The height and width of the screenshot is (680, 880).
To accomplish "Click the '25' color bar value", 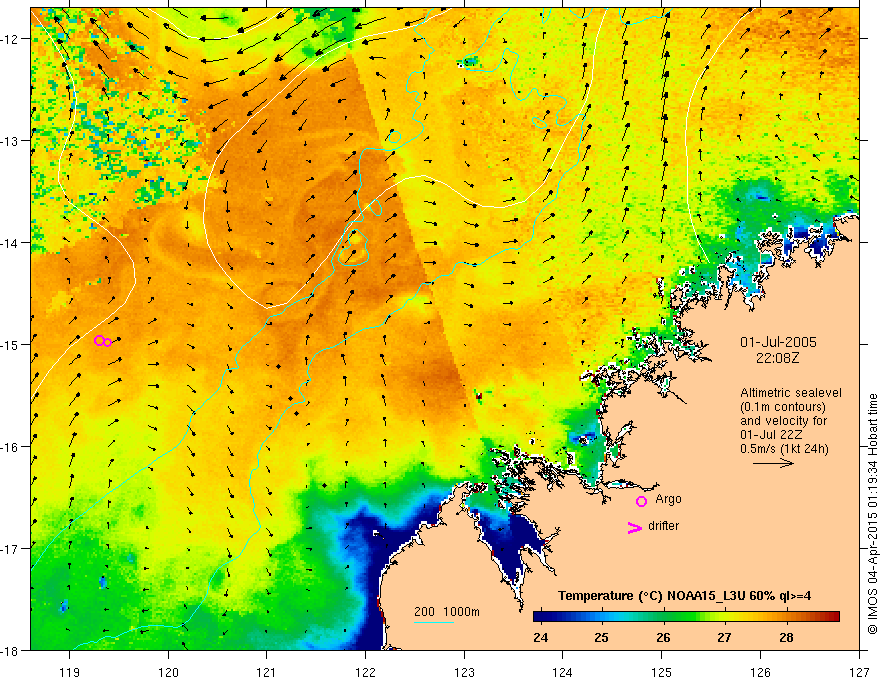I will [602, 638].
